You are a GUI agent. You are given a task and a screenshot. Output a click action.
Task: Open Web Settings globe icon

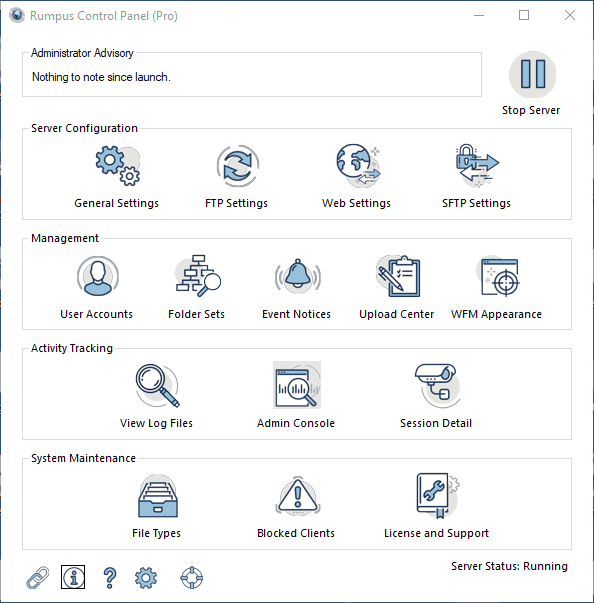(x=358, y=166)
